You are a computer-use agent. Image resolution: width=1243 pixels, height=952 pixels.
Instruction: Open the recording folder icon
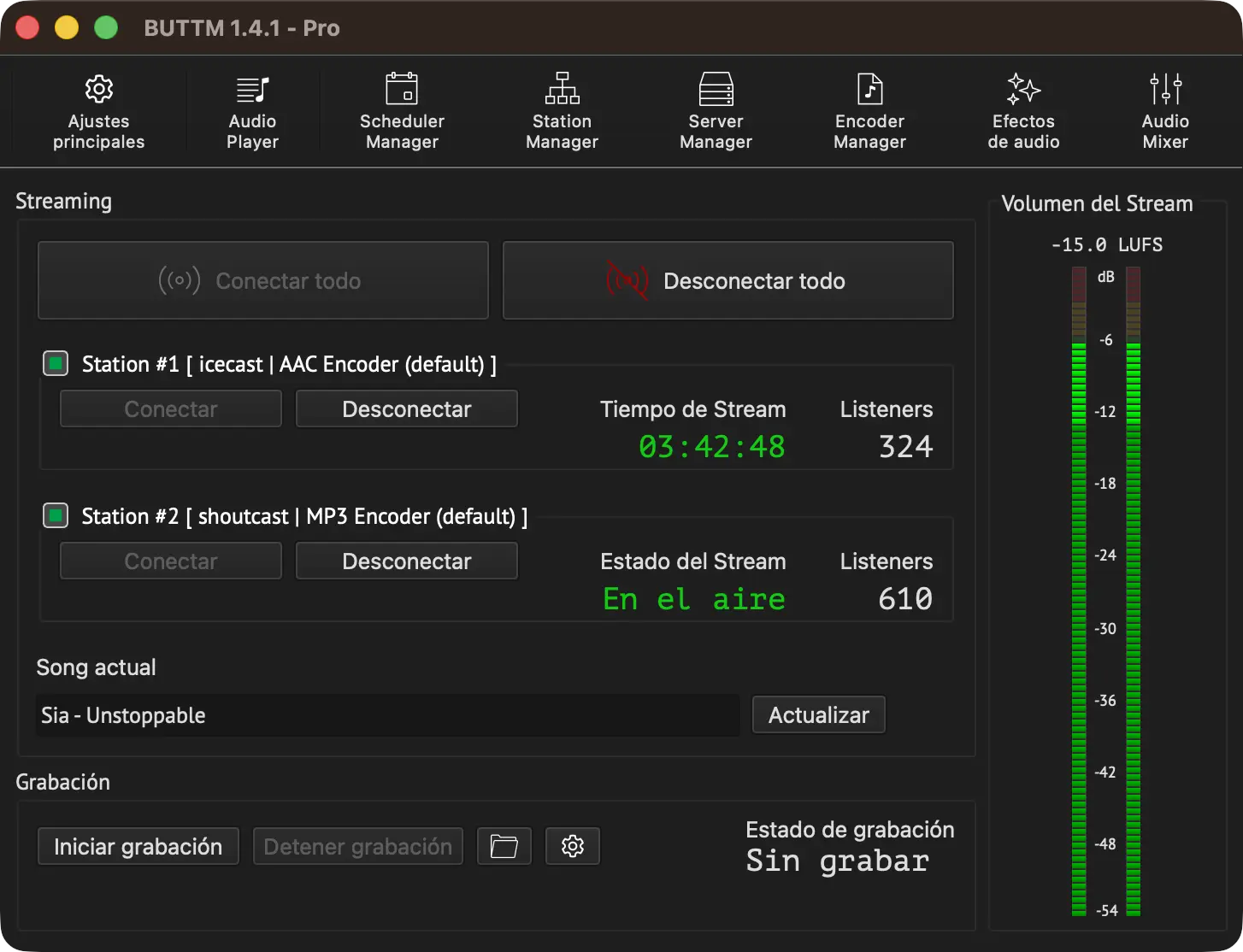tap(504, 846)
